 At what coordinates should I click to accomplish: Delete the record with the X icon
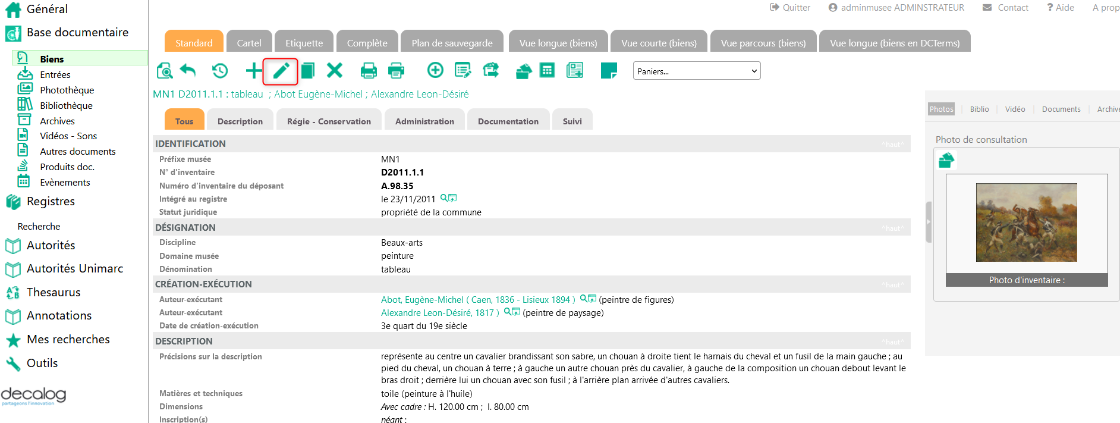(335, 71)
